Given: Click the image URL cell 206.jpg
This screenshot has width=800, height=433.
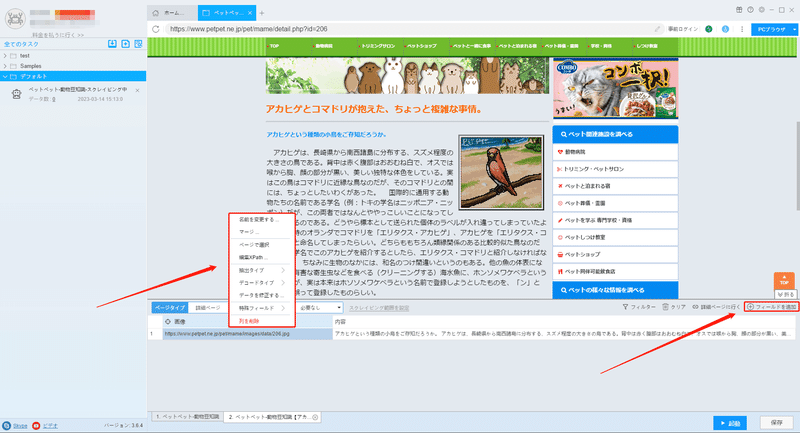Looking at the screenshot, I should 247,334.
